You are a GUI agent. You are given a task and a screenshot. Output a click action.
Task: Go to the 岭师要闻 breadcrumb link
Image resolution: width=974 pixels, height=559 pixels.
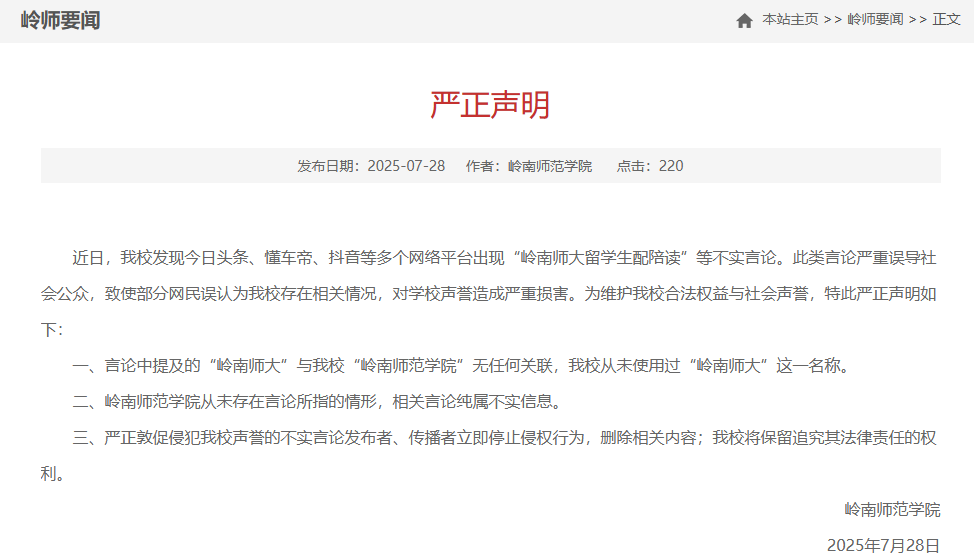tap(875, 20)
